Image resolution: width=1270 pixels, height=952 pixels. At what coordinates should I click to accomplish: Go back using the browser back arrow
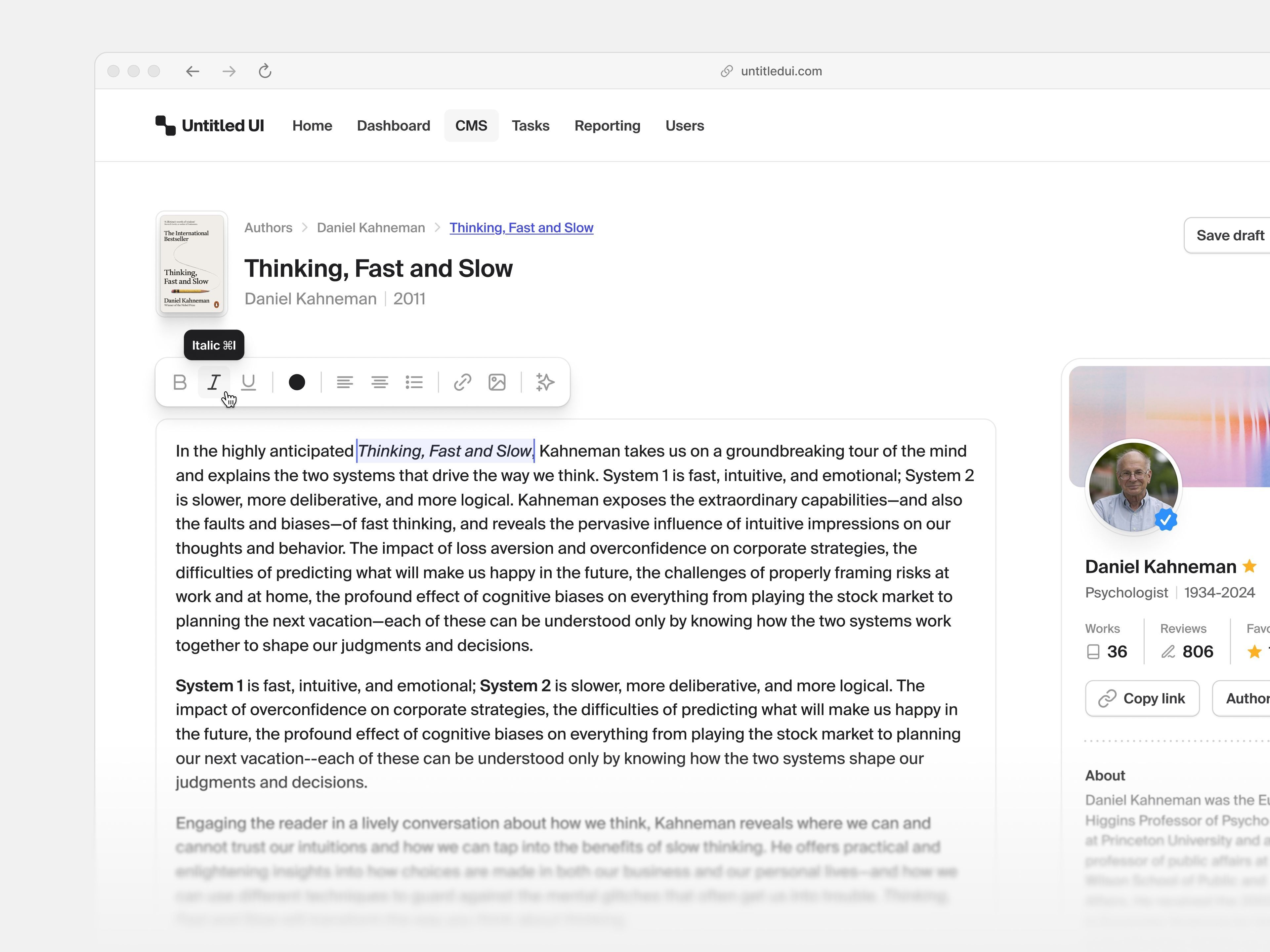click(x=192, y=71)
